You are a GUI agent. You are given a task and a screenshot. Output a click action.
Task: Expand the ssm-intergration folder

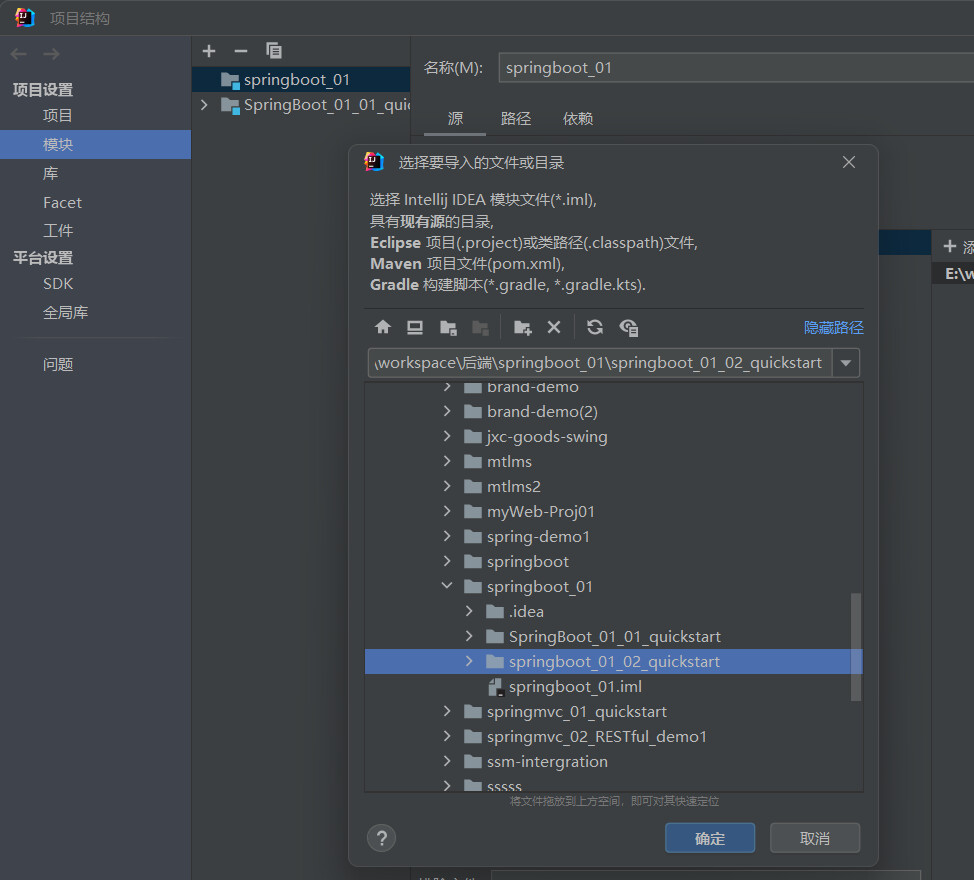[447, 761]
